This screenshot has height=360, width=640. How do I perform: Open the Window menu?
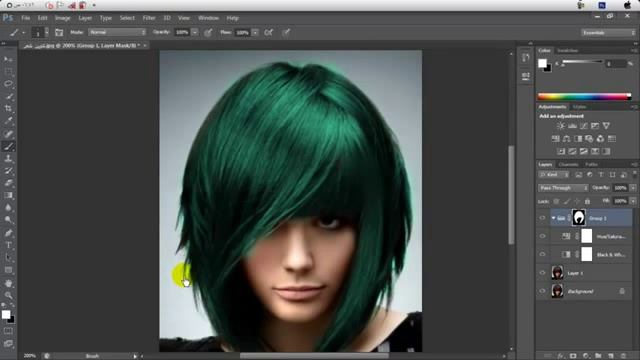click(x=208, y=18)
